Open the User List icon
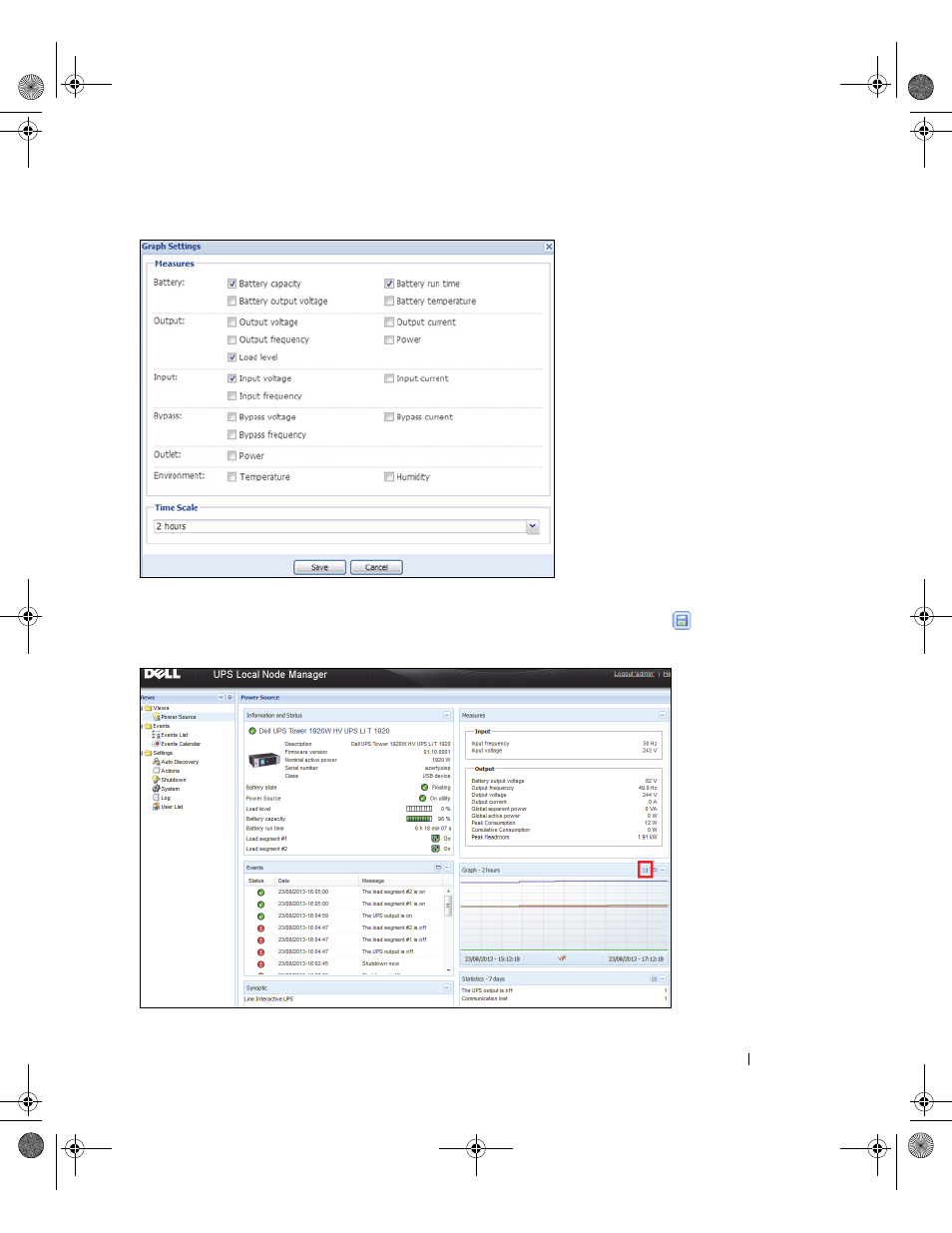This screenshot has height=1233, width=952. tap(157, 807)
